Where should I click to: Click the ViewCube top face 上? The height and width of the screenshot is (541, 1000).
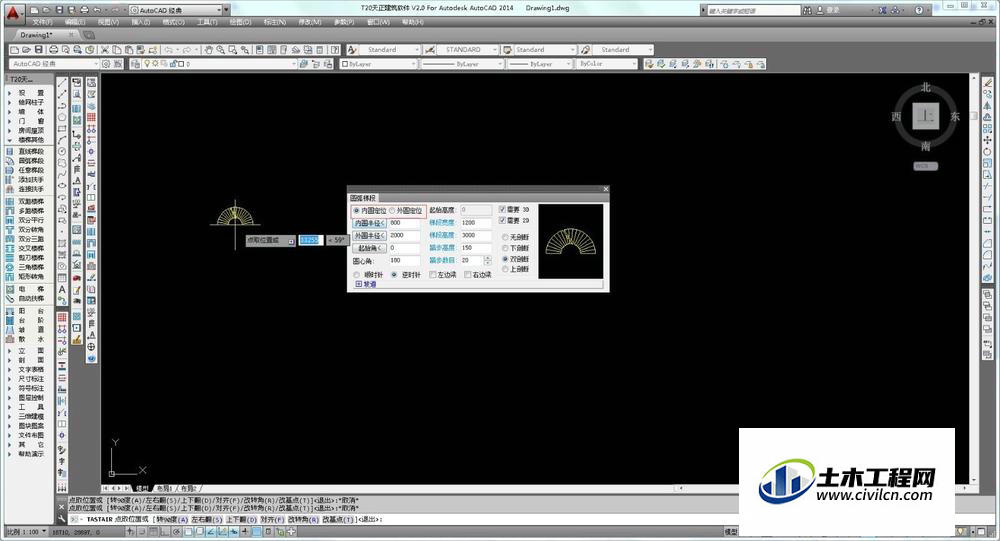point(925,117)
